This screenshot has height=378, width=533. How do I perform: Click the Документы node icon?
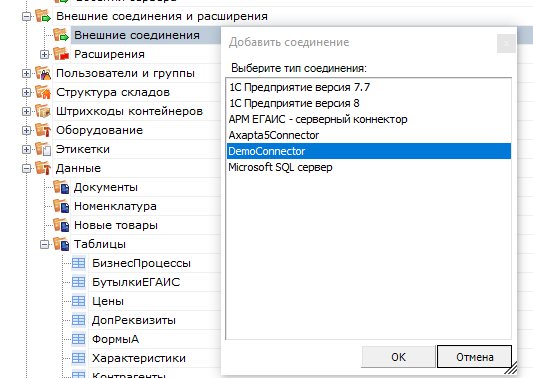point(61,187)
